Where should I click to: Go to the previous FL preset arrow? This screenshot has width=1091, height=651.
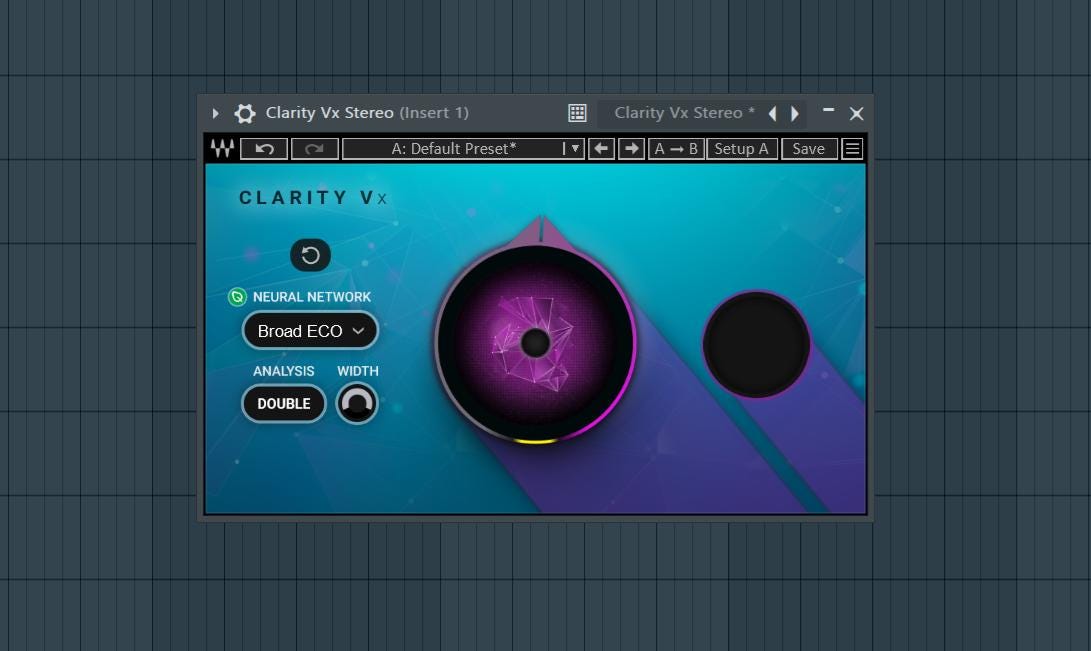pos(772,113)
